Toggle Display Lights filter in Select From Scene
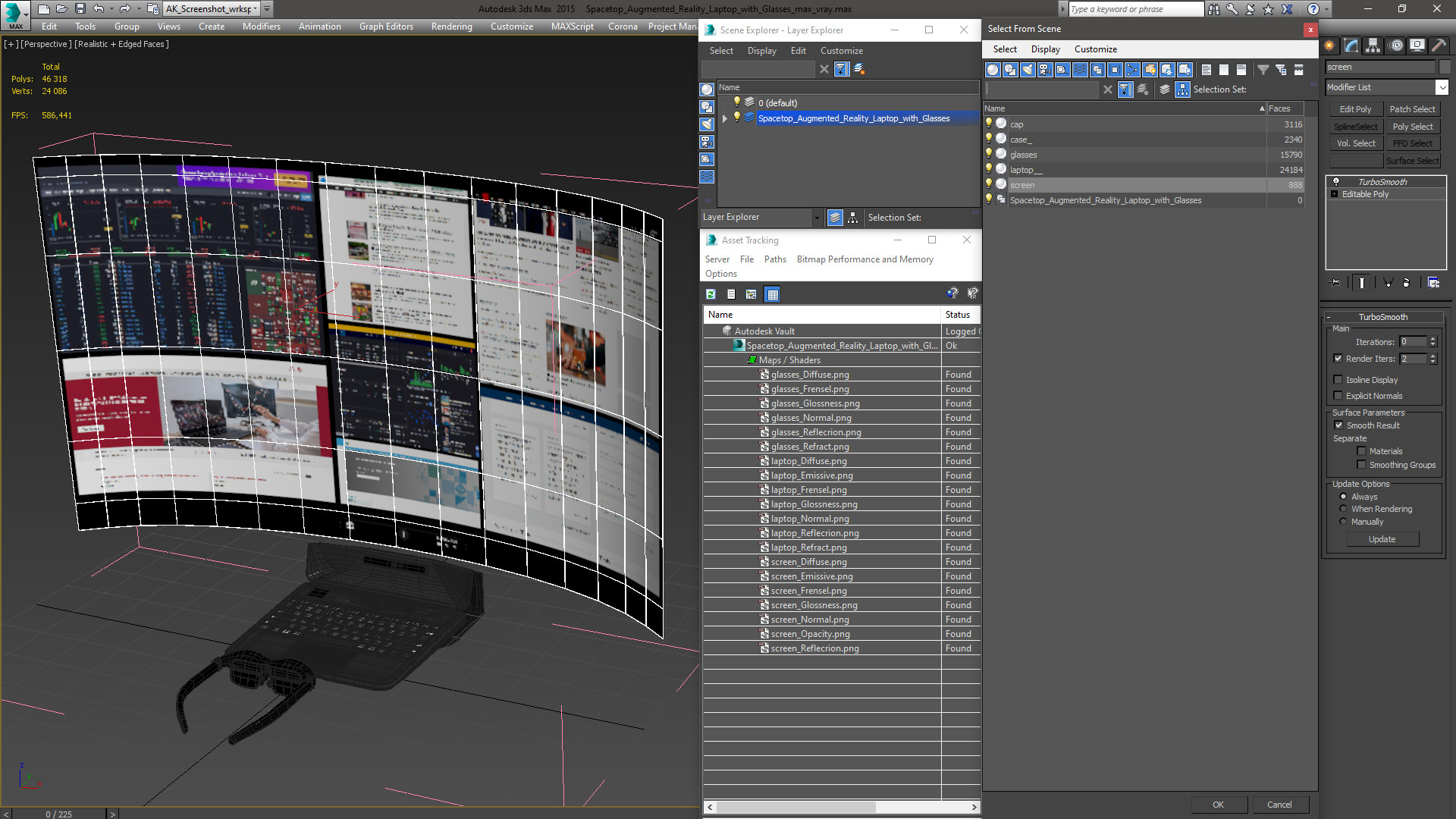The height and width of the screenshot is (819, 1456). [1028, 70]
